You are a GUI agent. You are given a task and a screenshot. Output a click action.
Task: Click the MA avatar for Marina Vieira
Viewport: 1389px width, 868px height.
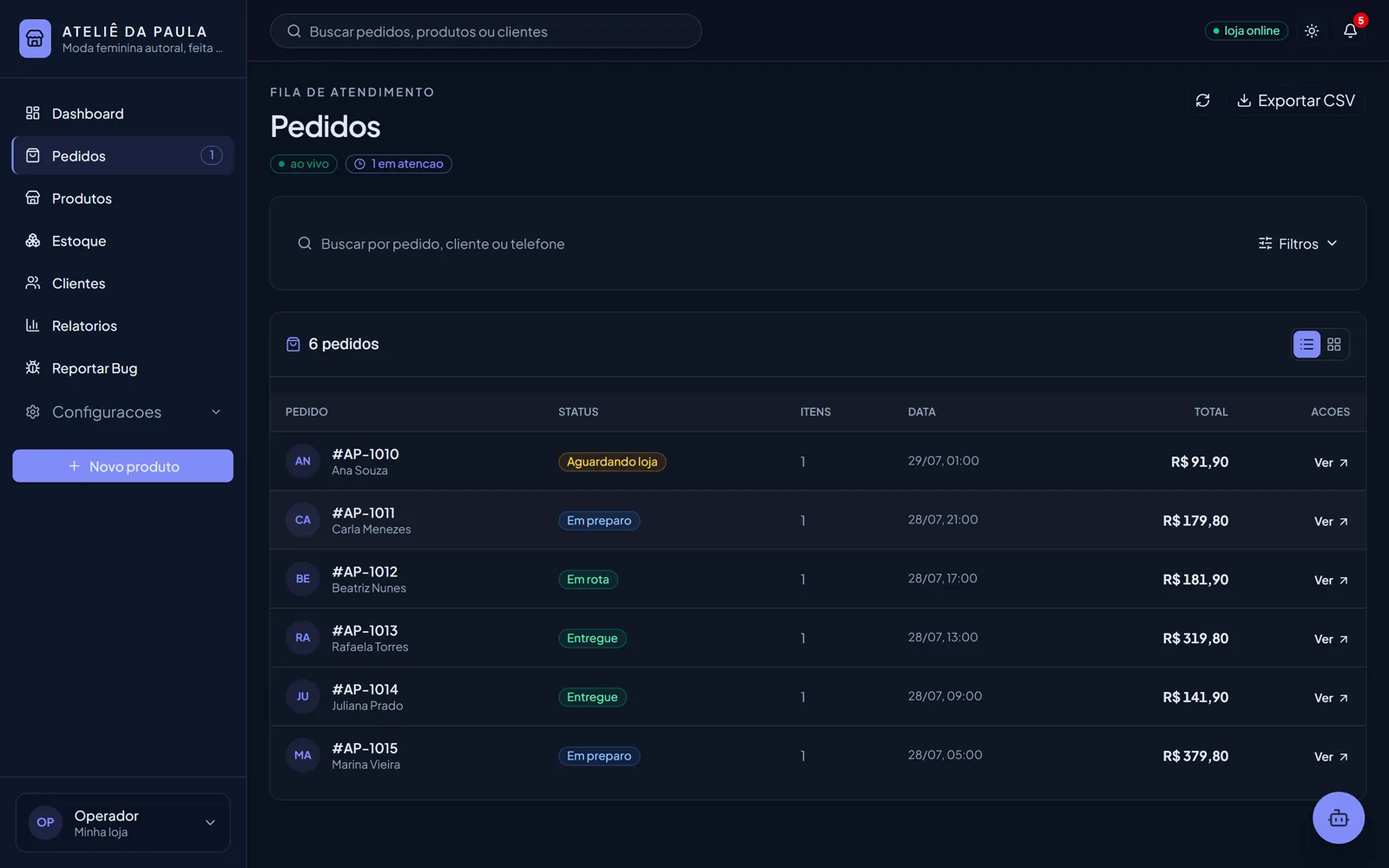click(x=303, y=755)
